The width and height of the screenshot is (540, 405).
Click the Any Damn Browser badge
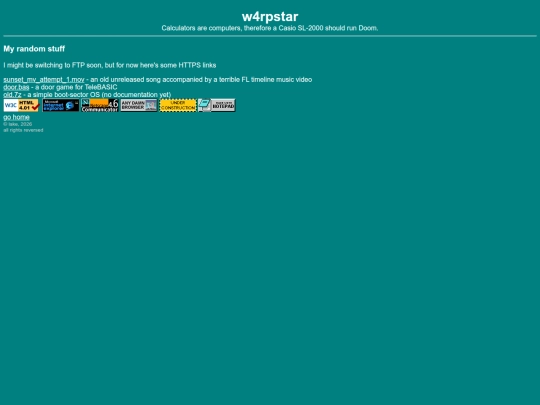tap(139, 105)
